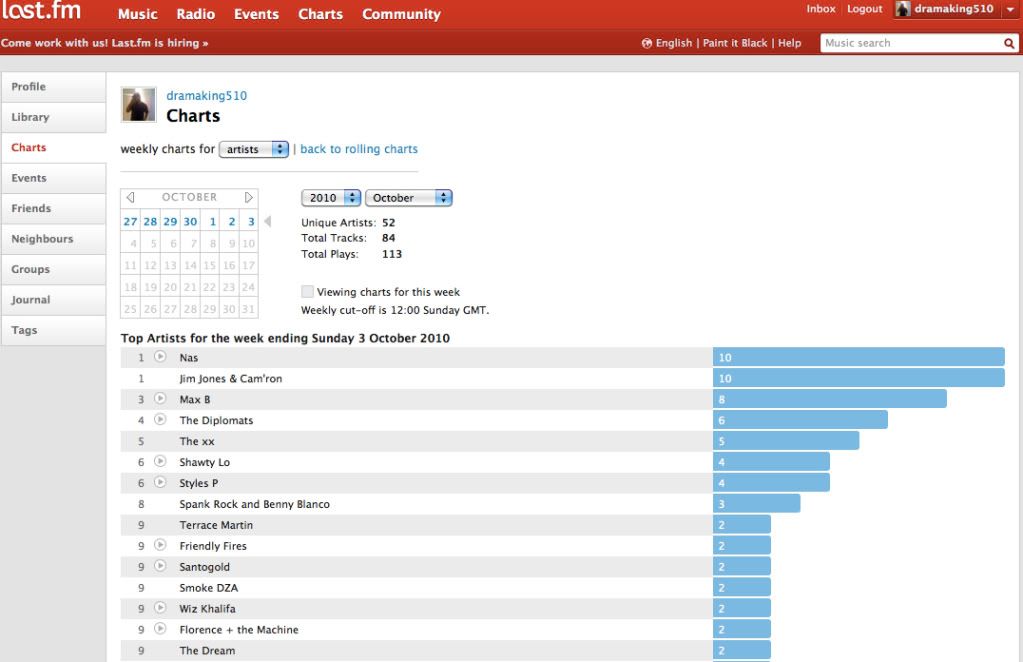Select calendar date 3
Screen dimensions: 1023x662
(x=251, y=222)
